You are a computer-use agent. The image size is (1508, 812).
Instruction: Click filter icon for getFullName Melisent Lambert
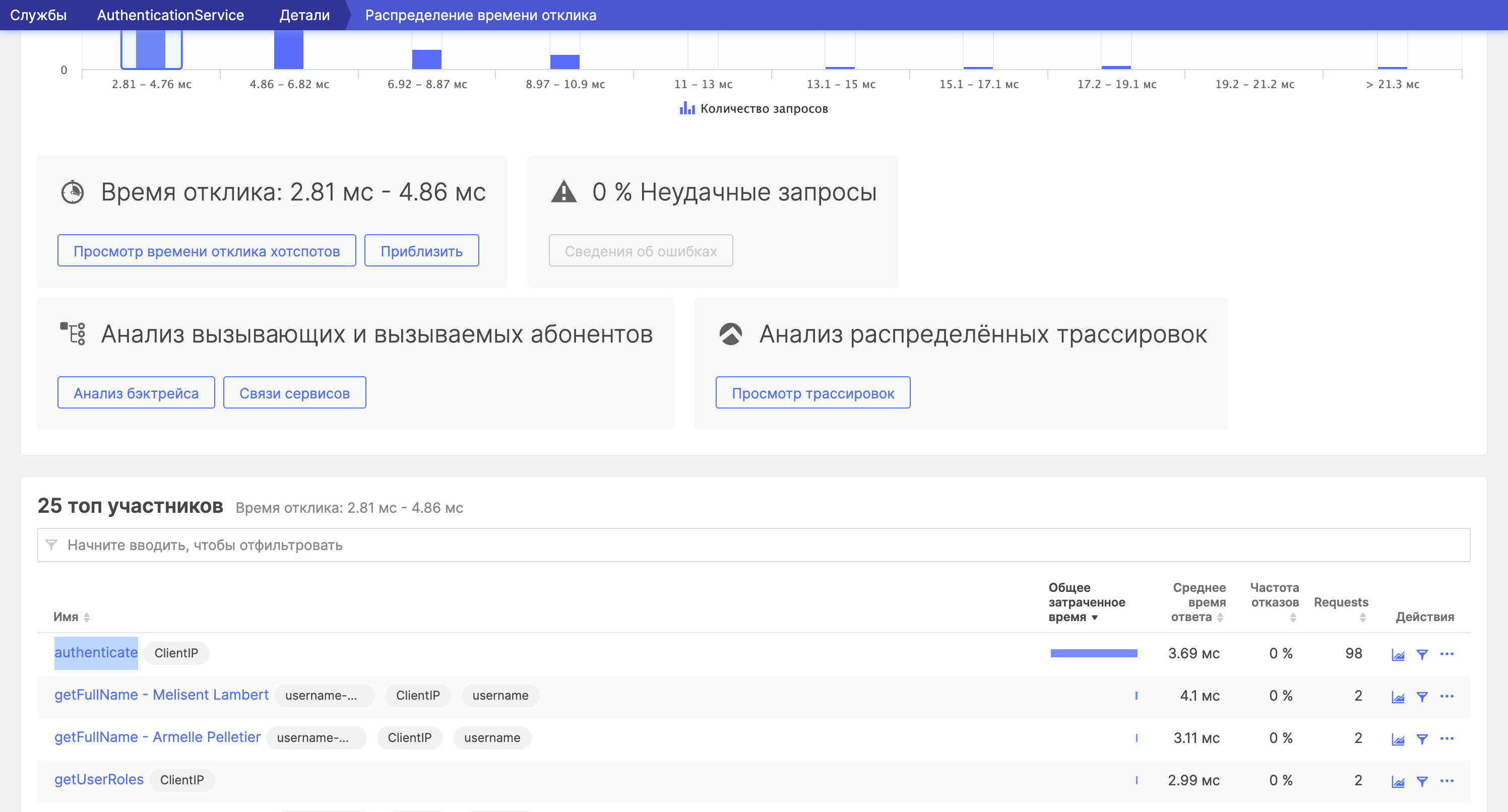pyautogui.click(x=1421, y=697)
